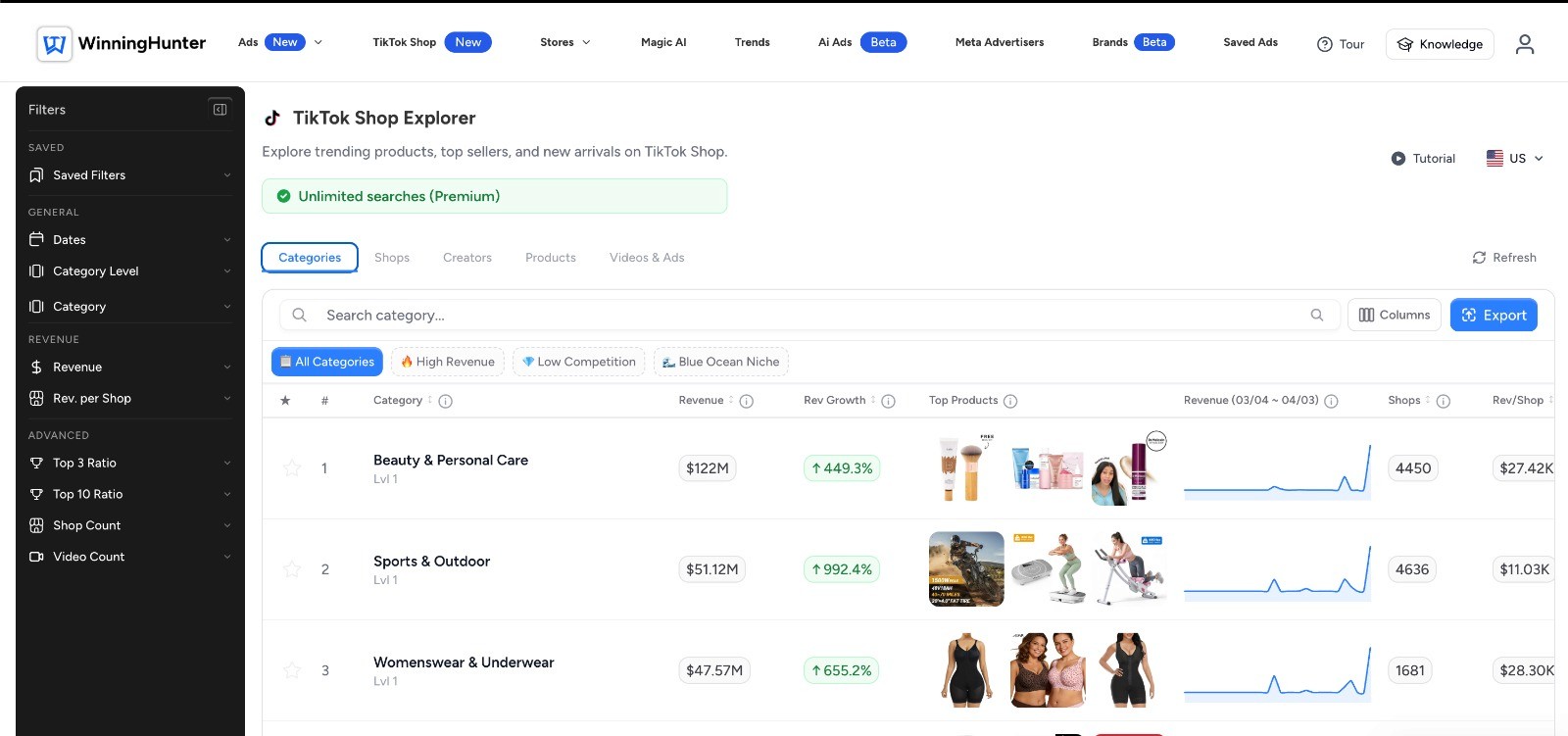Toggle the High Revenue filter chip
Image resolution: width=1568 pixels, height=736 pixels.
(448, 362)
